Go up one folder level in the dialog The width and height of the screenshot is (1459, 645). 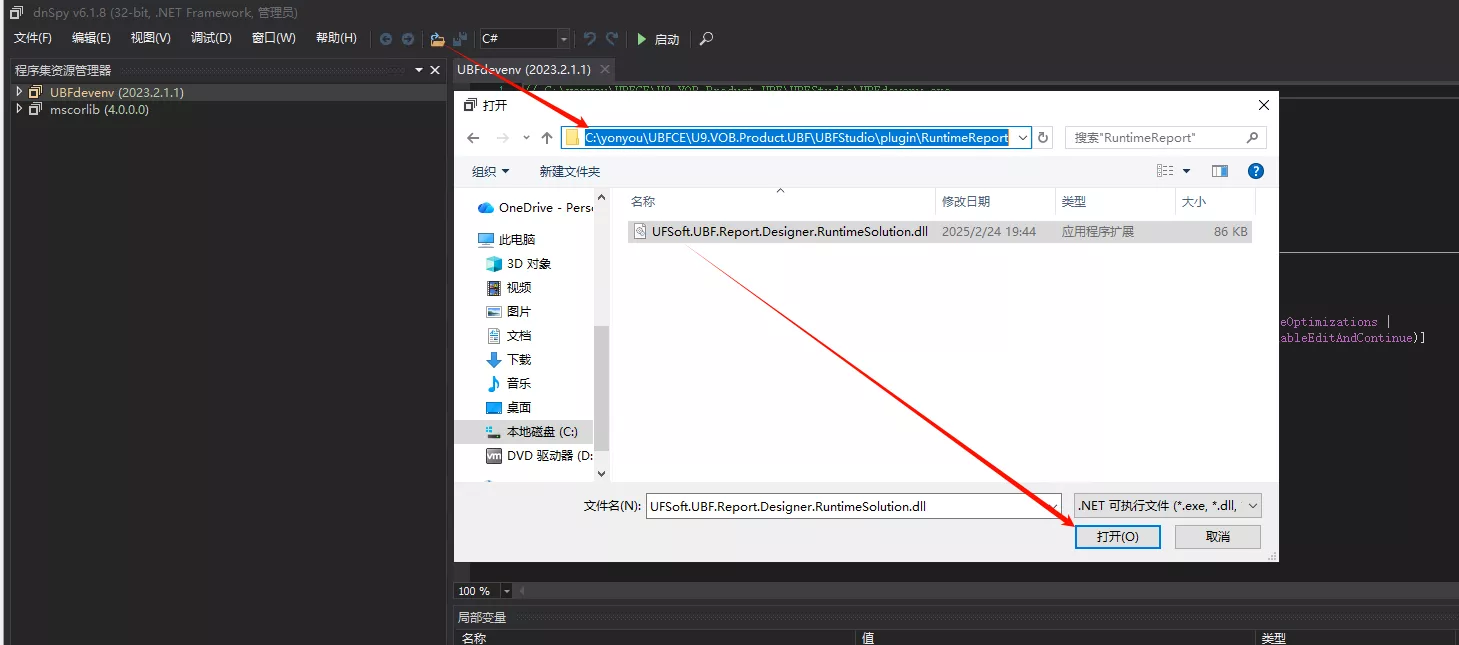[x=547, y=138]
